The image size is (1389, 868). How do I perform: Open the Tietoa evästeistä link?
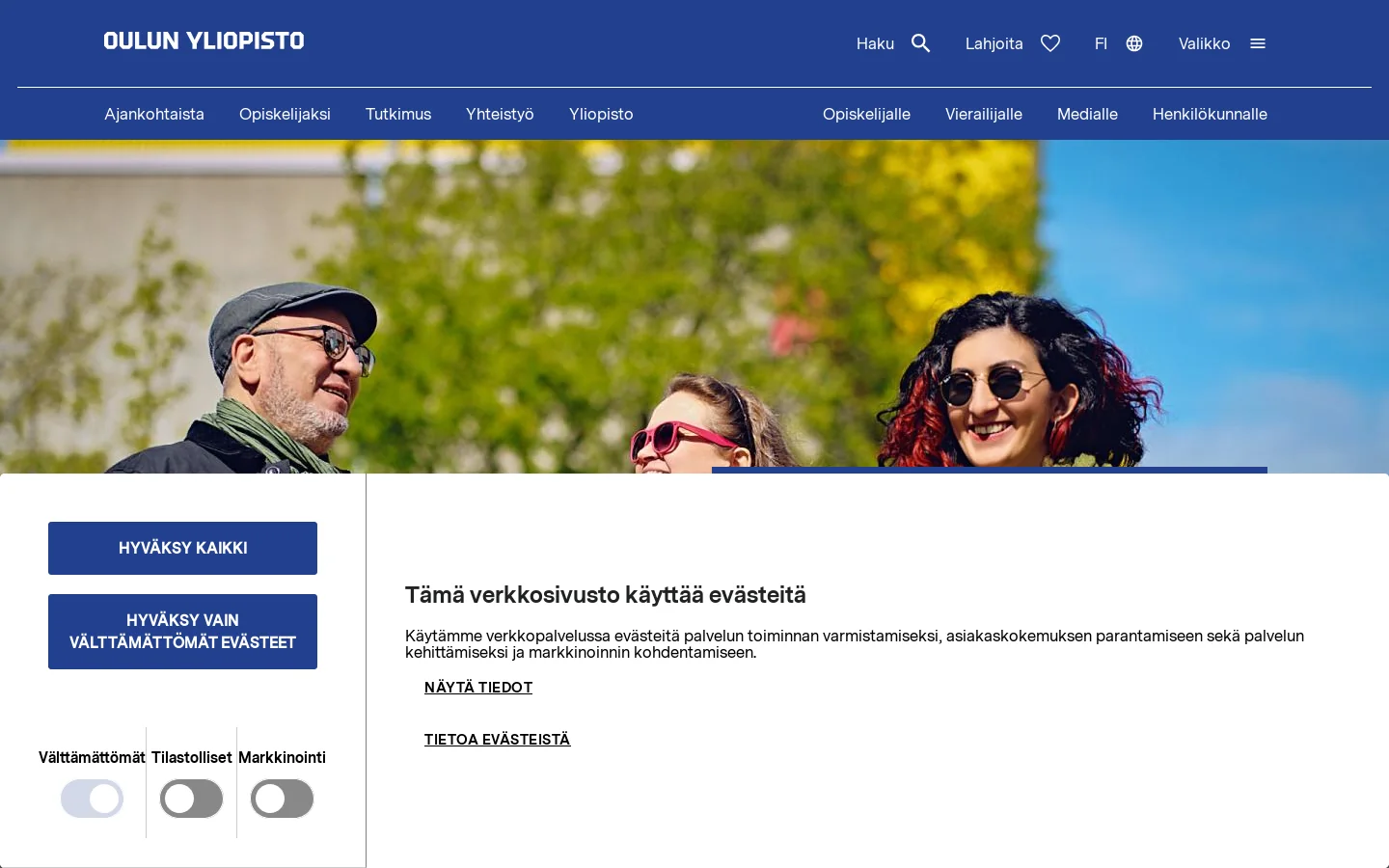pos(498,740)
